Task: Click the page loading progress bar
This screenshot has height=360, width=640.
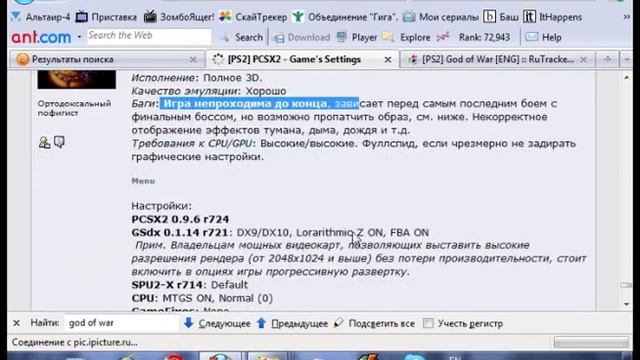Action: click(591, 342)
